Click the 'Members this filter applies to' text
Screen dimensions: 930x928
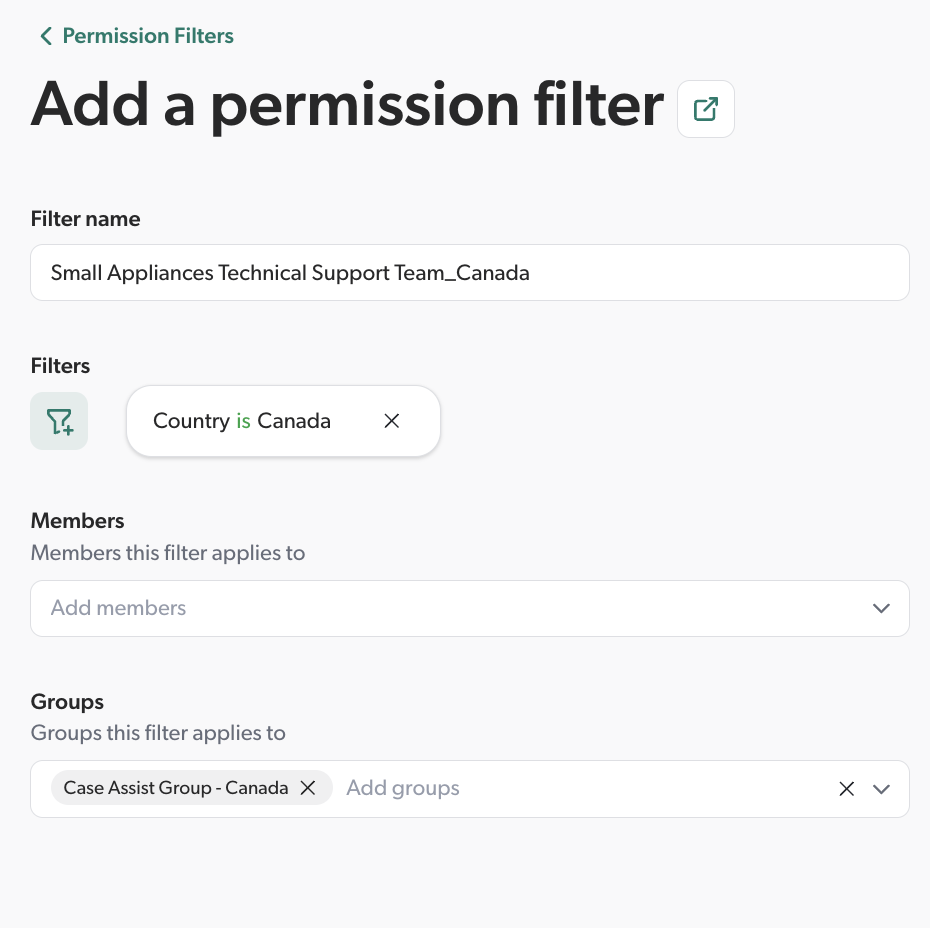pyautogui.click(x=168, y=553)
